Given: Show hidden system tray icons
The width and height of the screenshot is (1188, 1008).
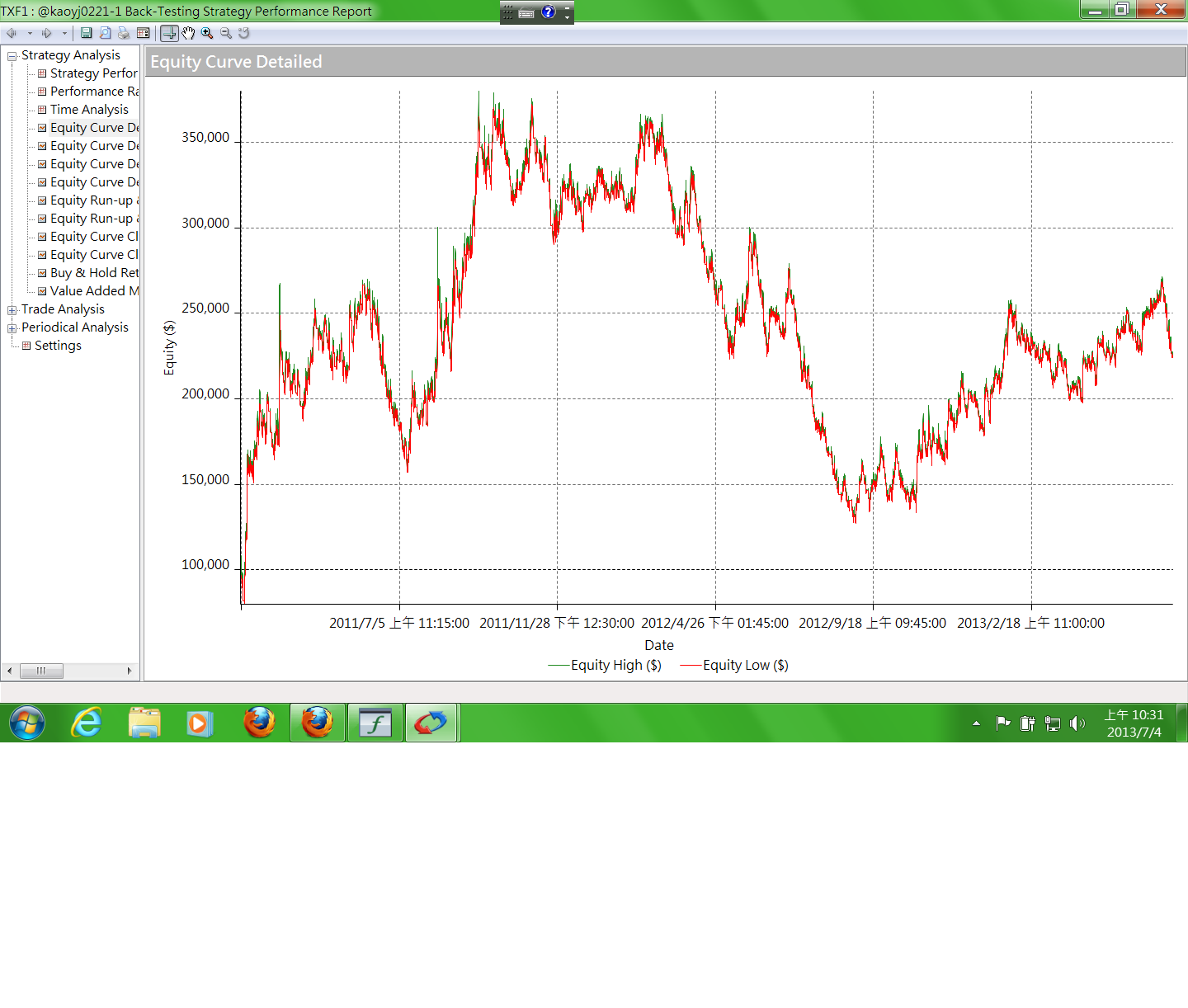Looking at the screenshot, I should pos(977,723).
